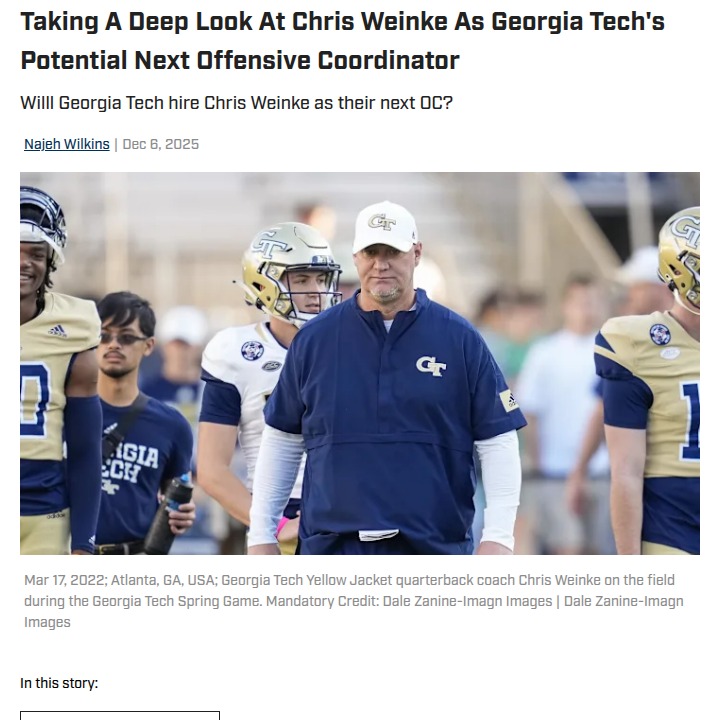Click the Dec 6, 2025 publish date
This screenshot has width=720, height=720.
pos(161,144)
